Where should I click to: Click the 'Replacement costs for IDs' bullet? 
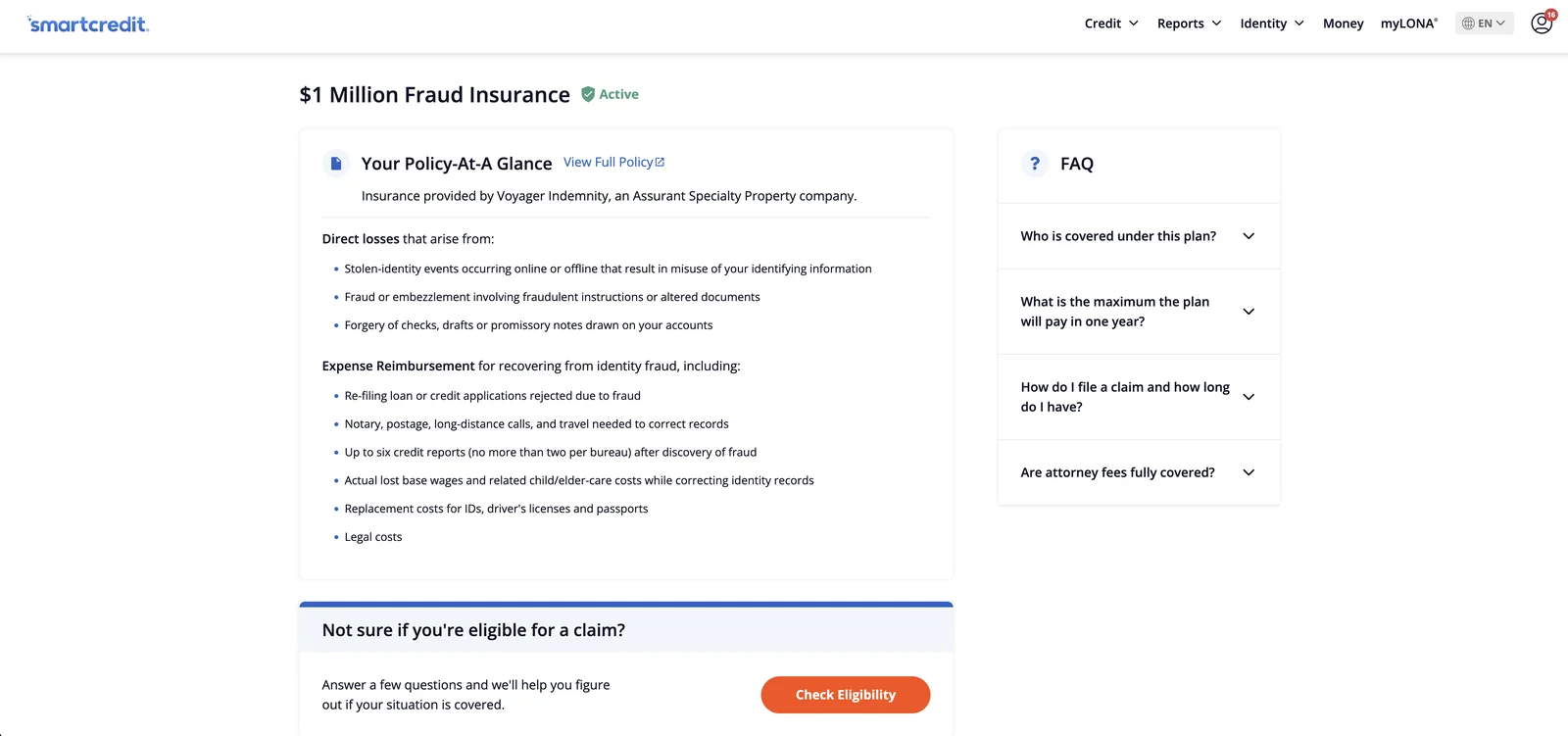(496, 510)
